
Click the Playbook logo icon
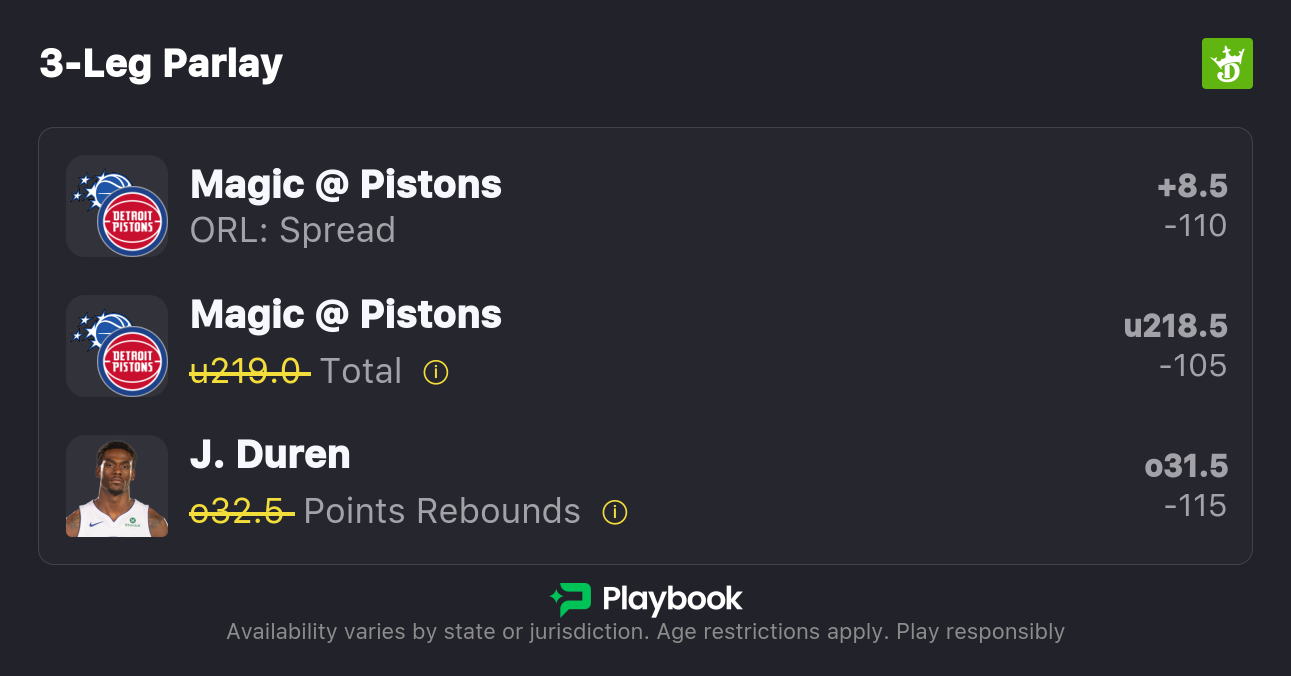(x=571, y=599)
